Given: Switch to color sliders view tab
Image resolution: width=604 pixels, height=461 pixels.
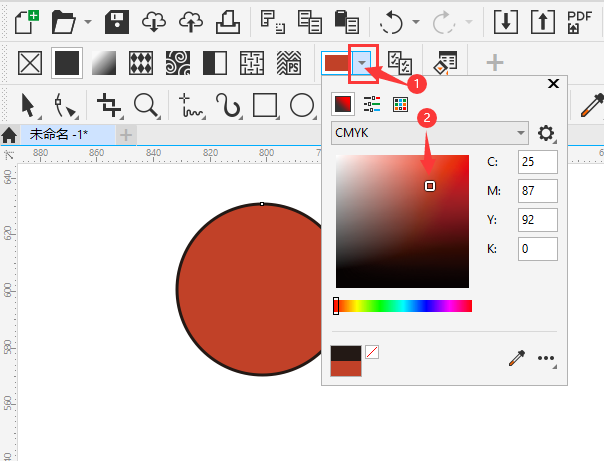Looking at the screenshot, I should [x=372, y=103].
